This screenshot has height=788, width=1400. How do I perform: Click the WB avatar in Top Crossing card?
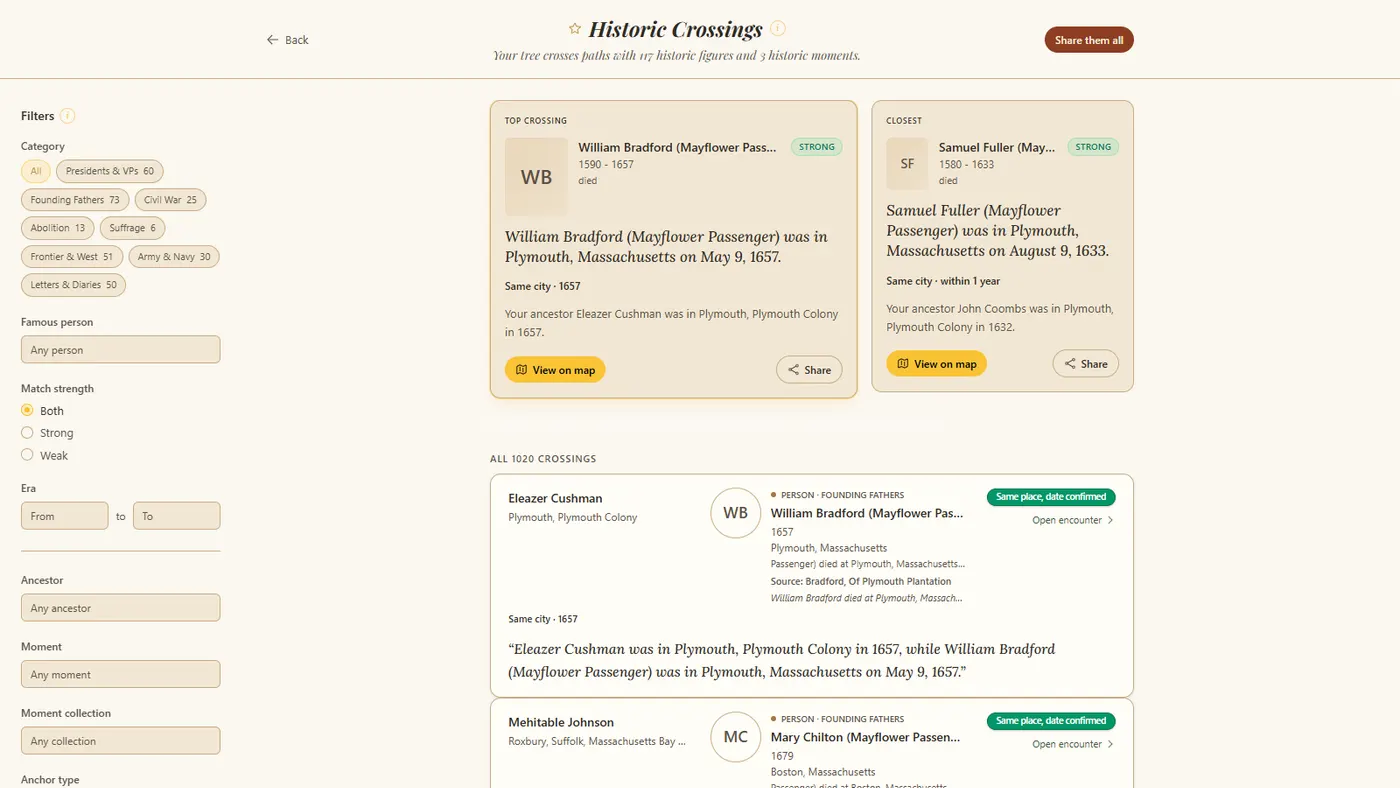(x=536, y=177)
